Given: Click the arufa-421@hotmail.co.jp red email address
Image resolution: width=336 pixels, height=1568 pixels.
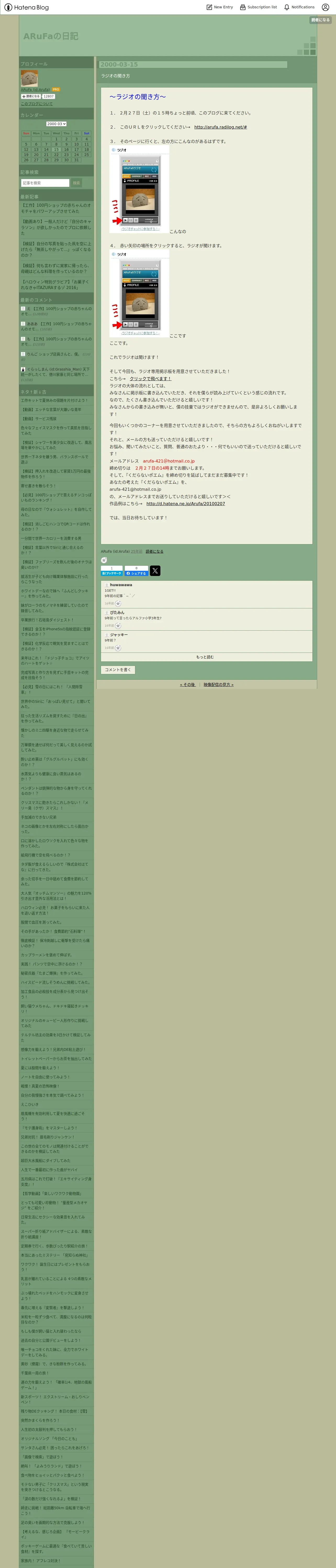Looking at the screenshot, I should coord(169,461).
